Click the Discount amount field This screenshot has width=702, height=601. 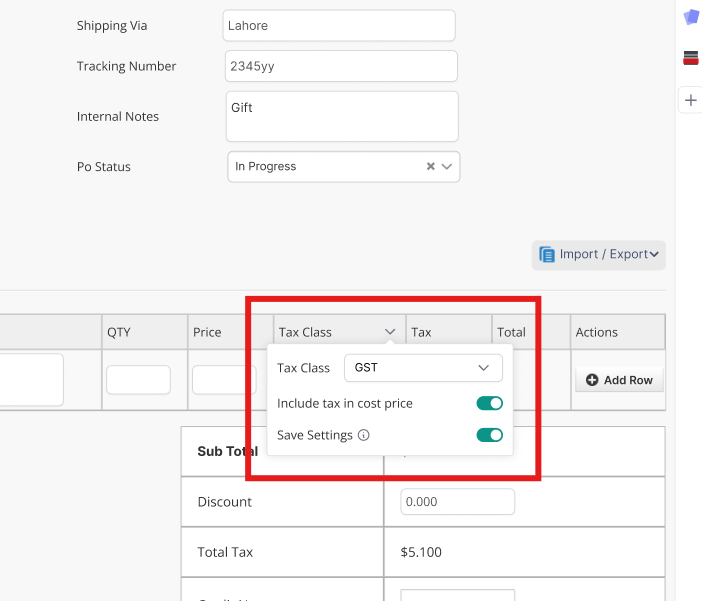(457, 502)
